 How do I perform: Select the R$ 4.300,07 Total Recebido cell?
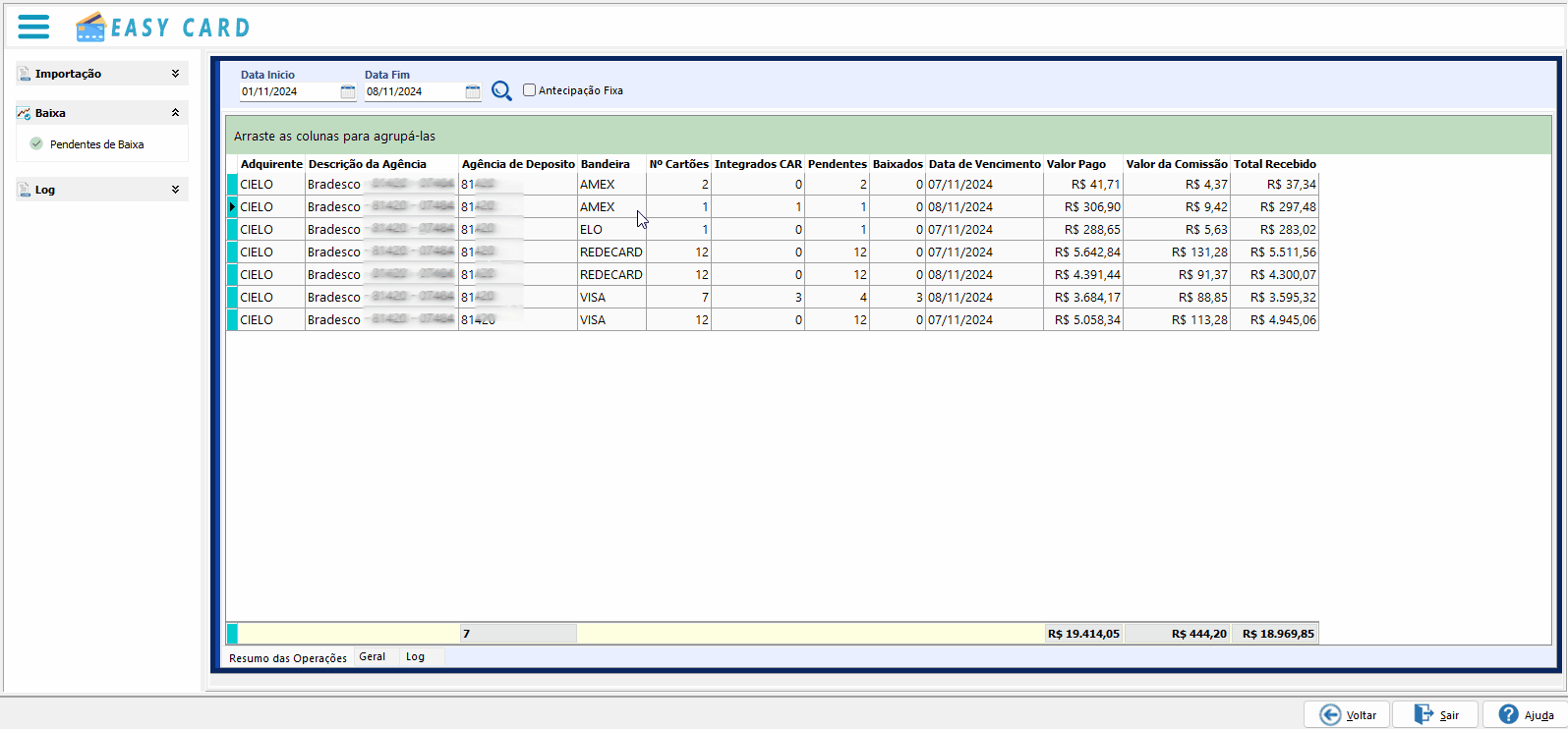(1274, 275)
